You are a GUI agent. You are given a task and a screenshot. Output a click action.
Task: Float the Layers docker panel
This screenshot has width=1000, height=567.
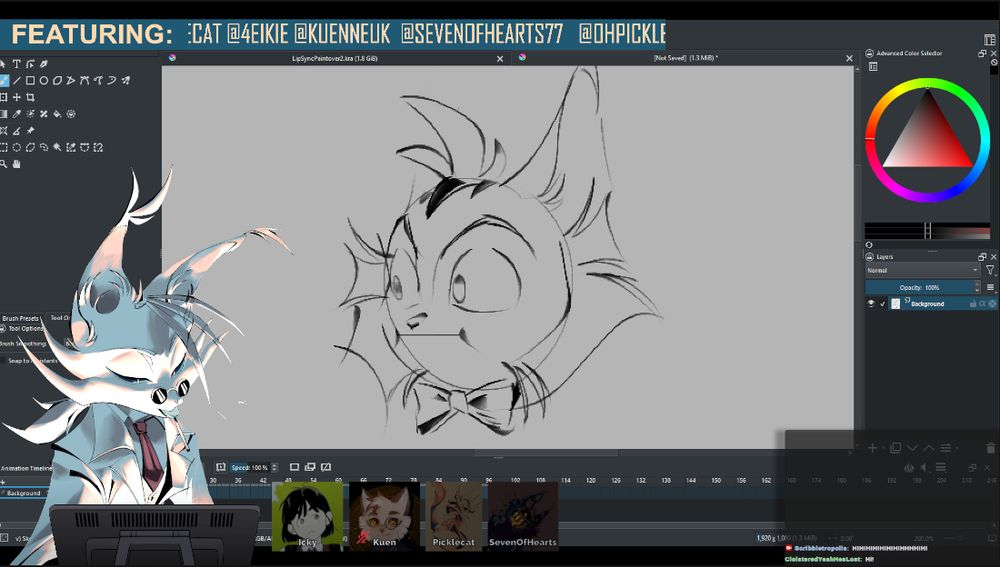(x=982, y=256)
